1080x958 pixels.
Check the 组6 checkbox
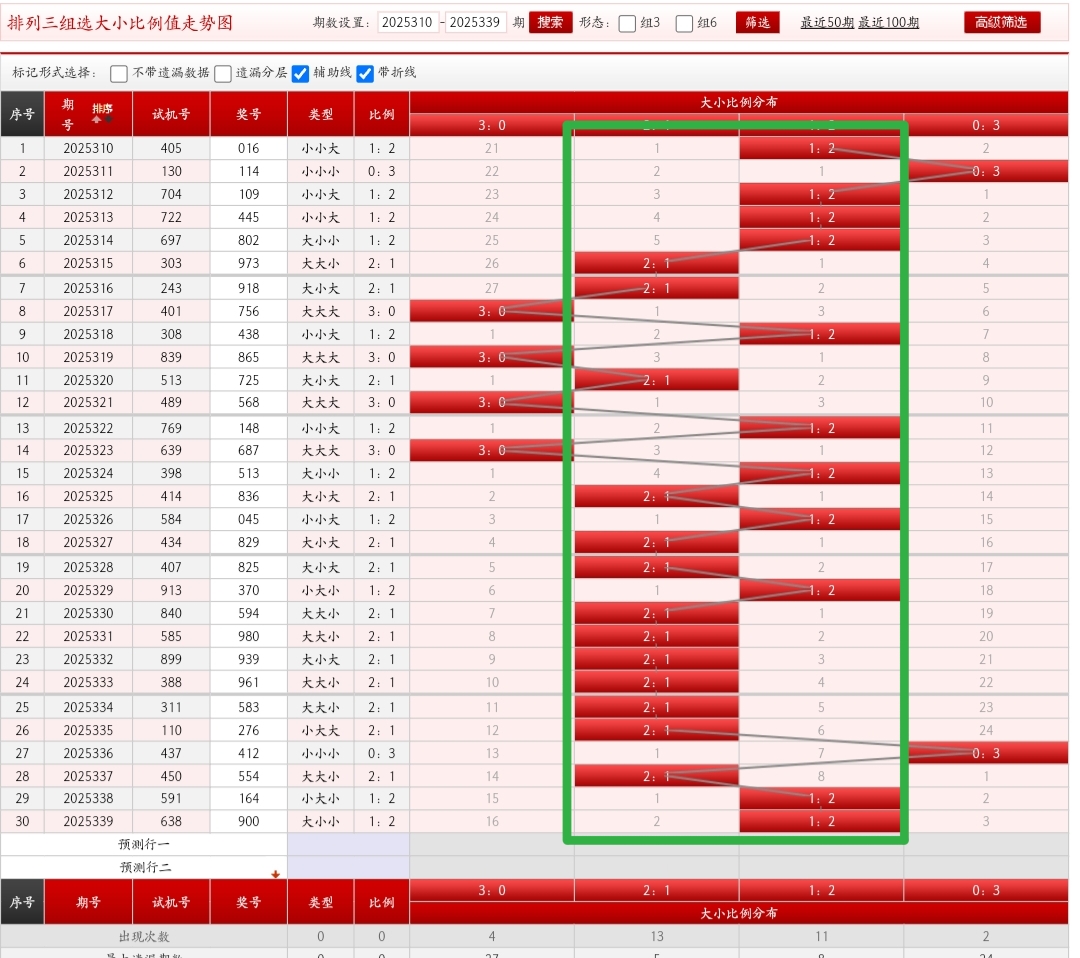684,23
